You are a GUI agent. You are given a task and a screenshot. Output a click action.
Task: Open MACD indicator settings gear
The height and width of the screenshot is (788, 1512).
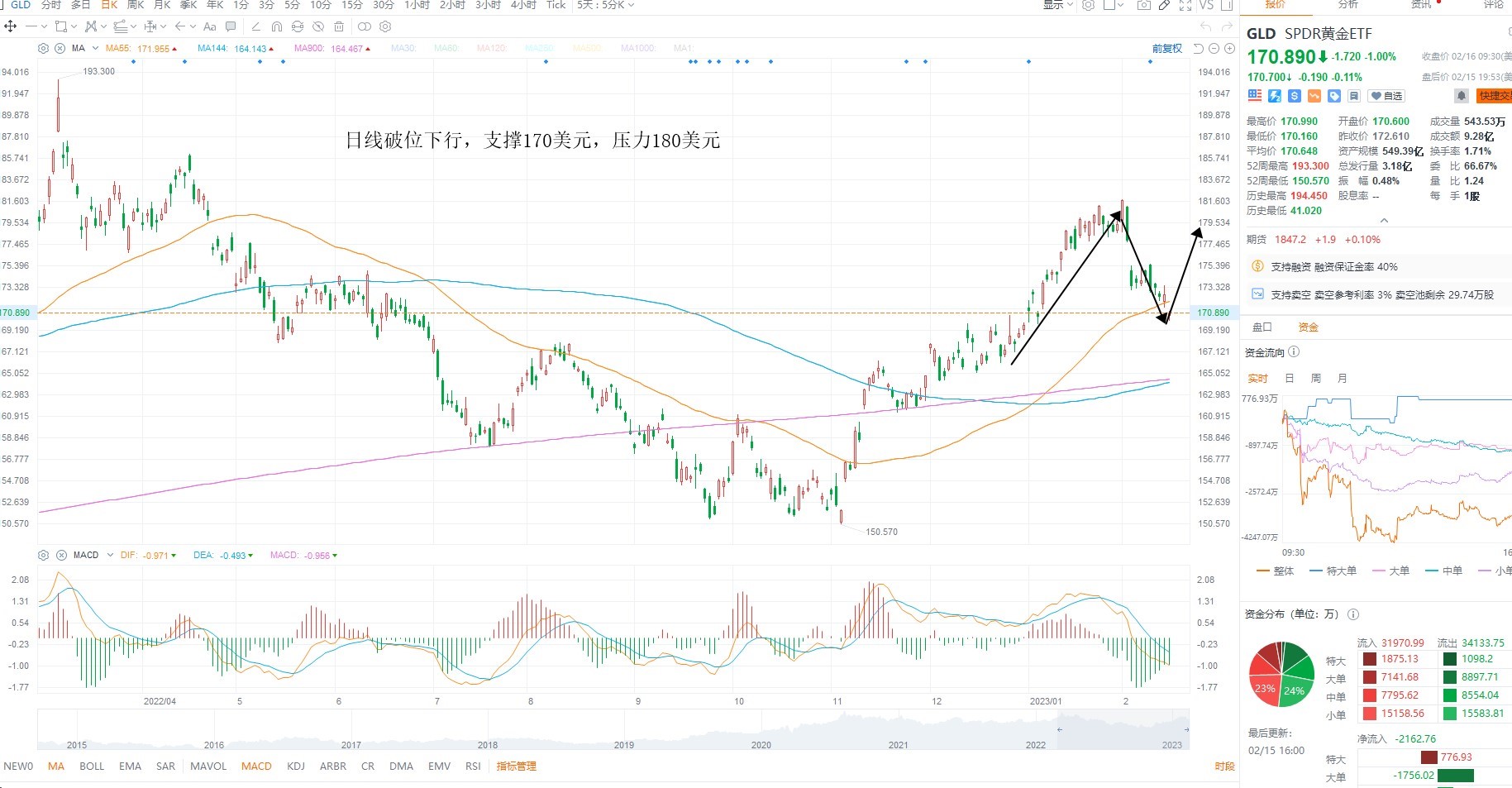click(44, 555)
